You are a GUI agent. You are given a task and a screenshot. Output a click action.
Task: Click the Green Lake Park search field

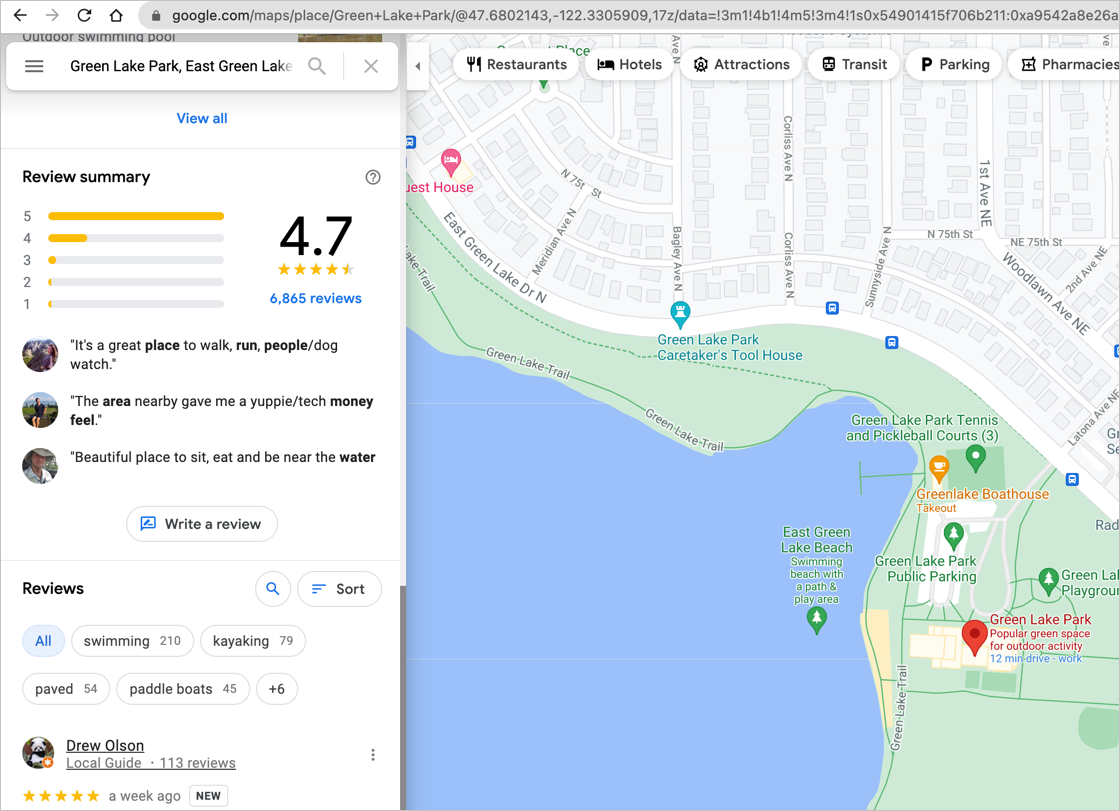[x=181, y=66]
